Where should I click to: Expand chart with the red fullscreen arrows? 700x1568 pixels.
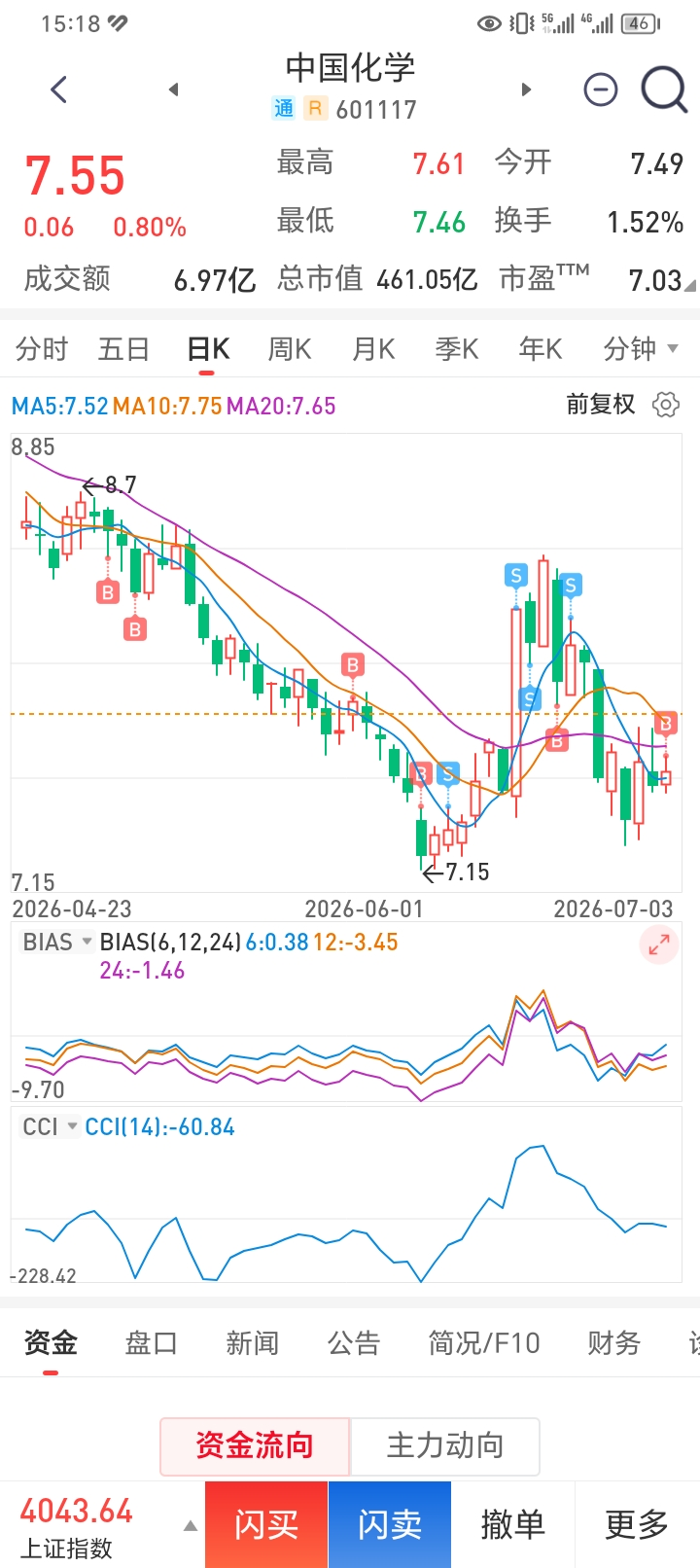coord(659,944)
